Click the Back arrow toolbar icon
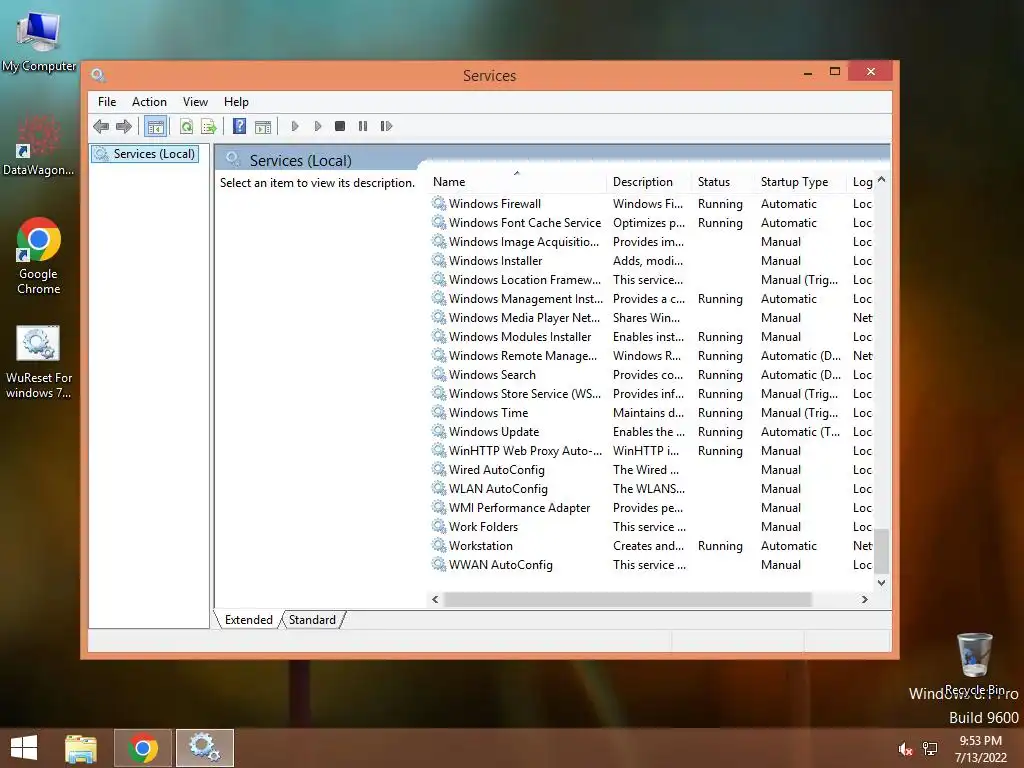This screenshot has width=1024, height=768. [101, 126]
